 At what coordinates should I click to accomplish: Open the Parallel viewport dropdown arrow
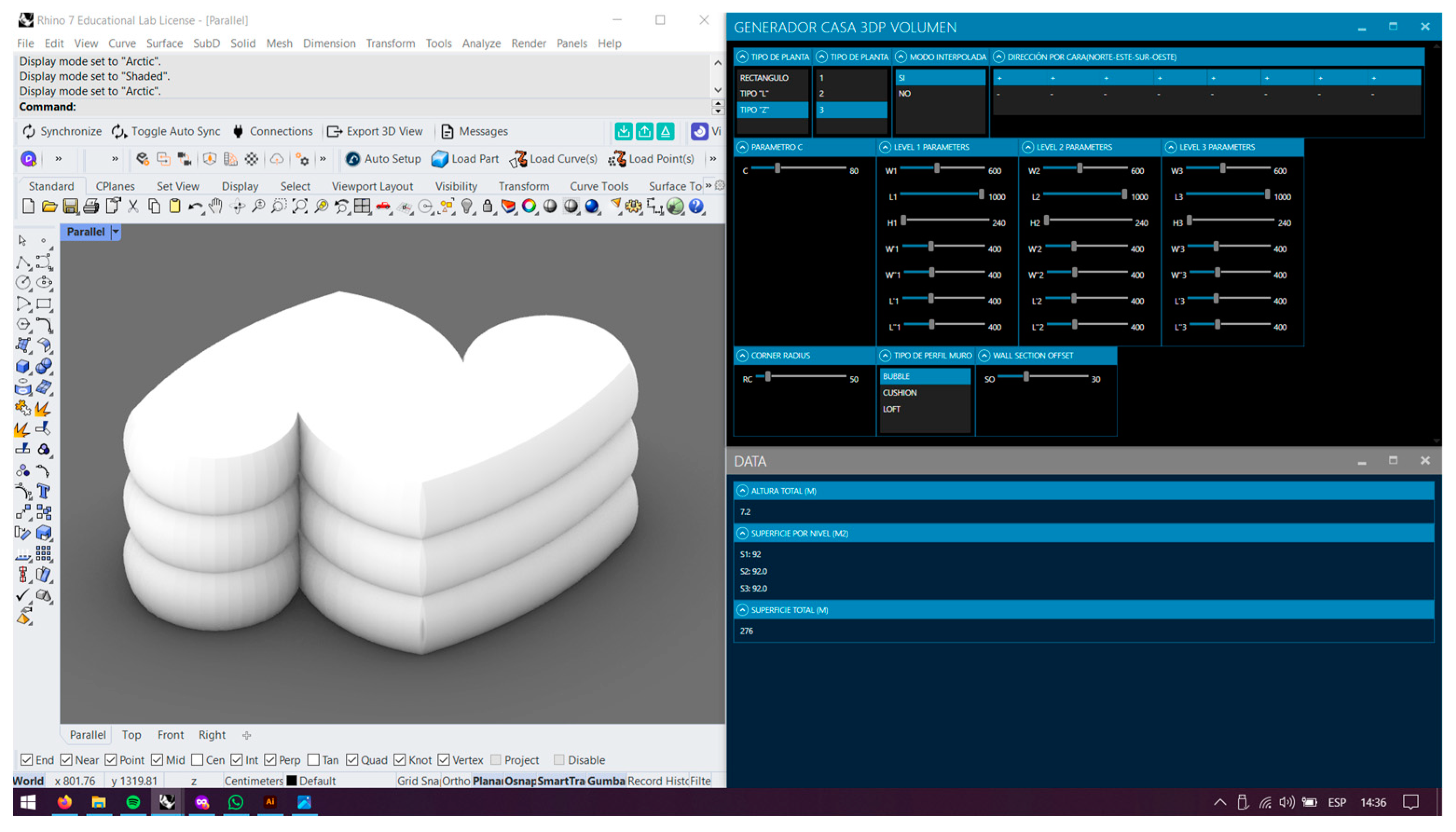click(116, 232)
